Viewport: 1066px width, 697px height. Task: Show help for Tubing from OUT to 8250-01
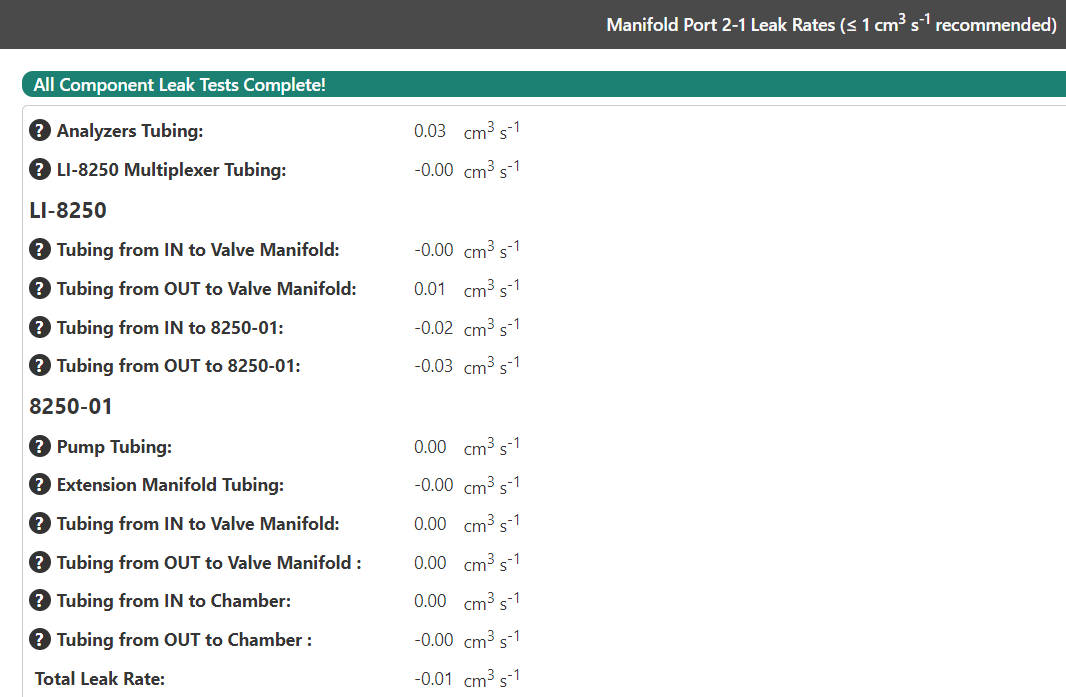40,365
